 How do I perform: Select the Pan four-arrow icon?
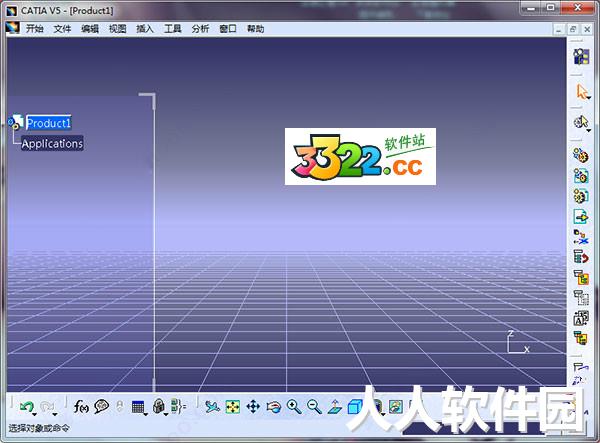click(x=253, y=407)
